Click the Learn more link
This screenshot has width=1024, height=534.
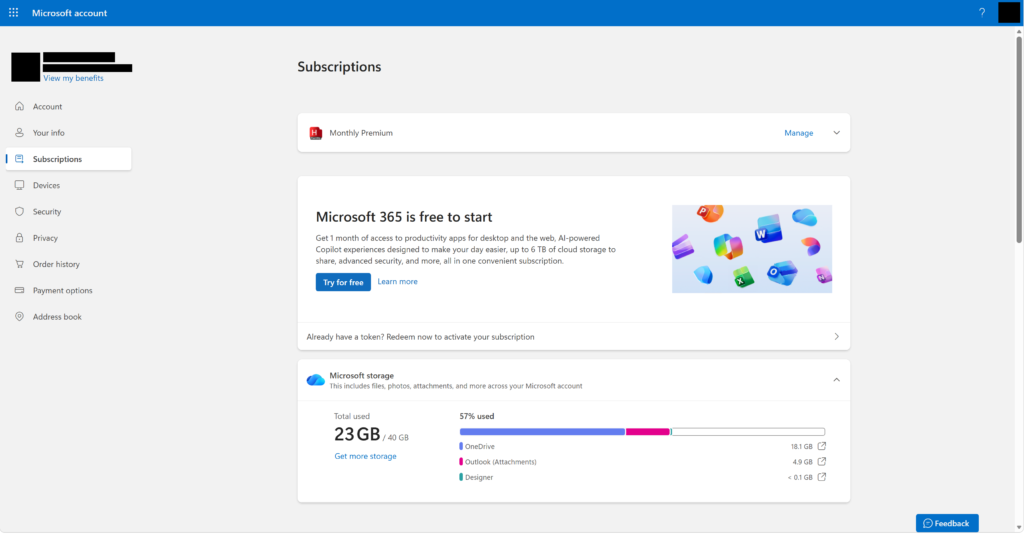(x=397, y=281)
